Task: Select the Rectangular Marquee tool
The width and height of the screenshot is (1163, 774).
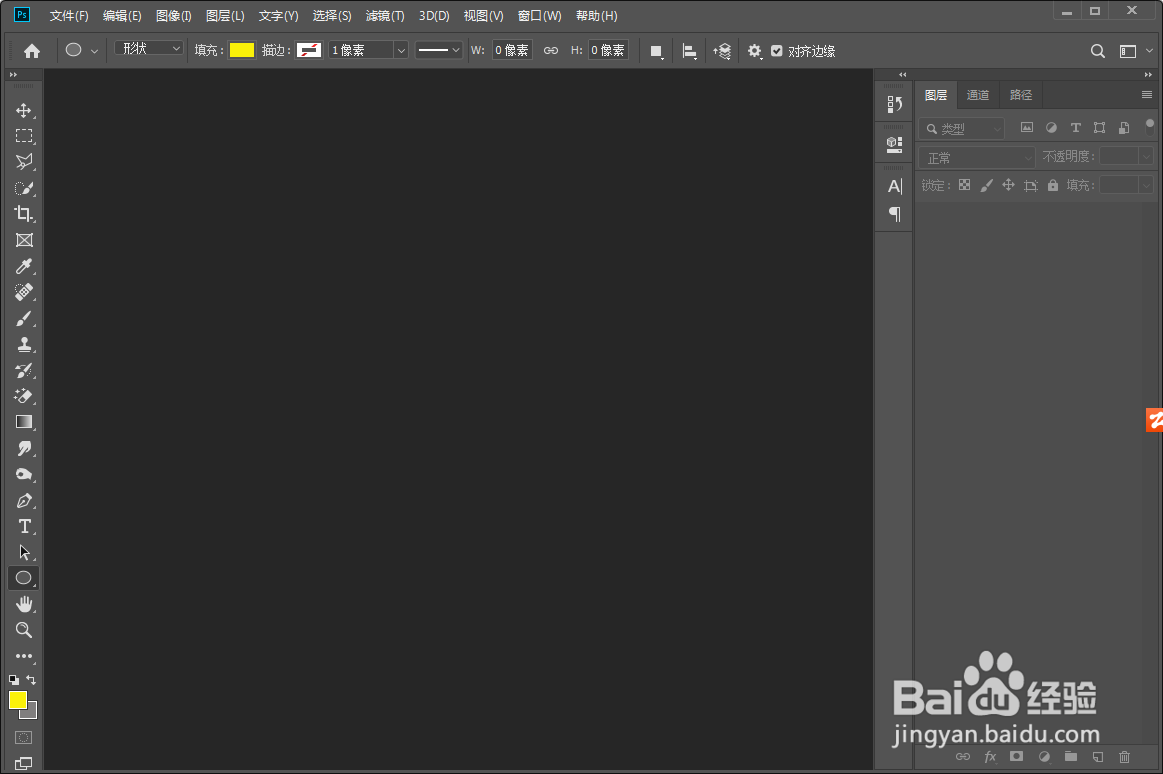Action: [x=24, y=136]
